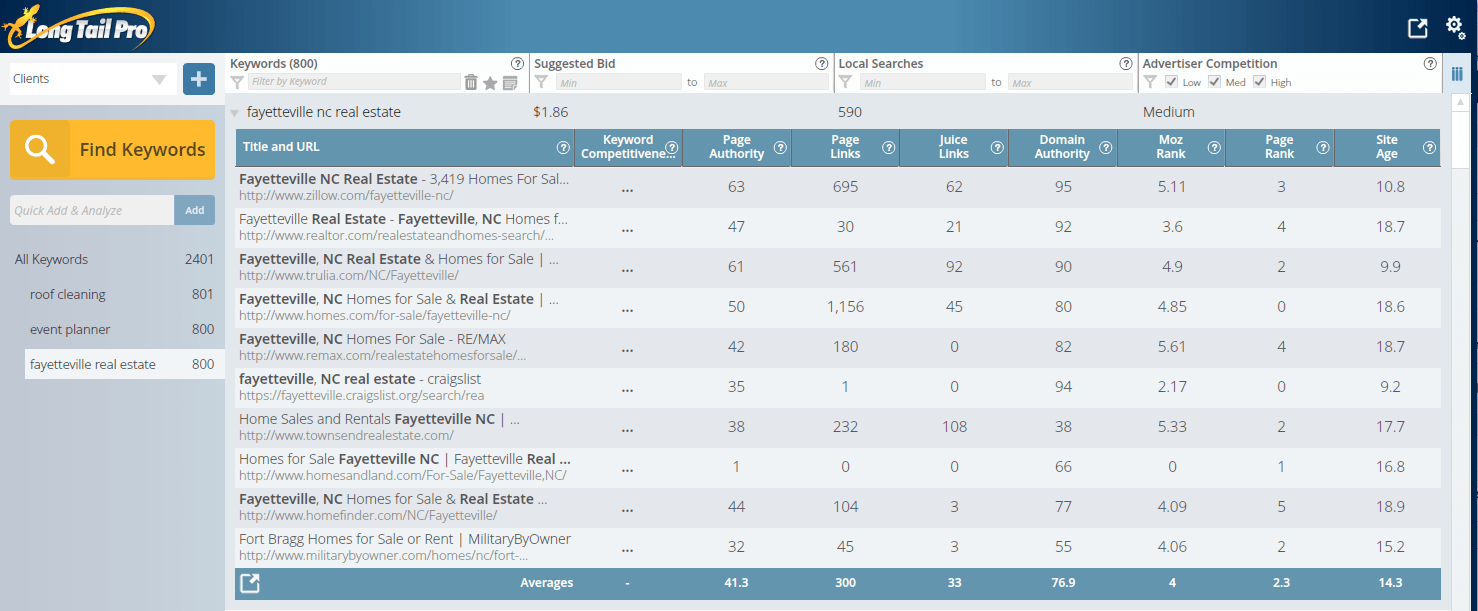Click the scroll up arrow of results list

1459,104
